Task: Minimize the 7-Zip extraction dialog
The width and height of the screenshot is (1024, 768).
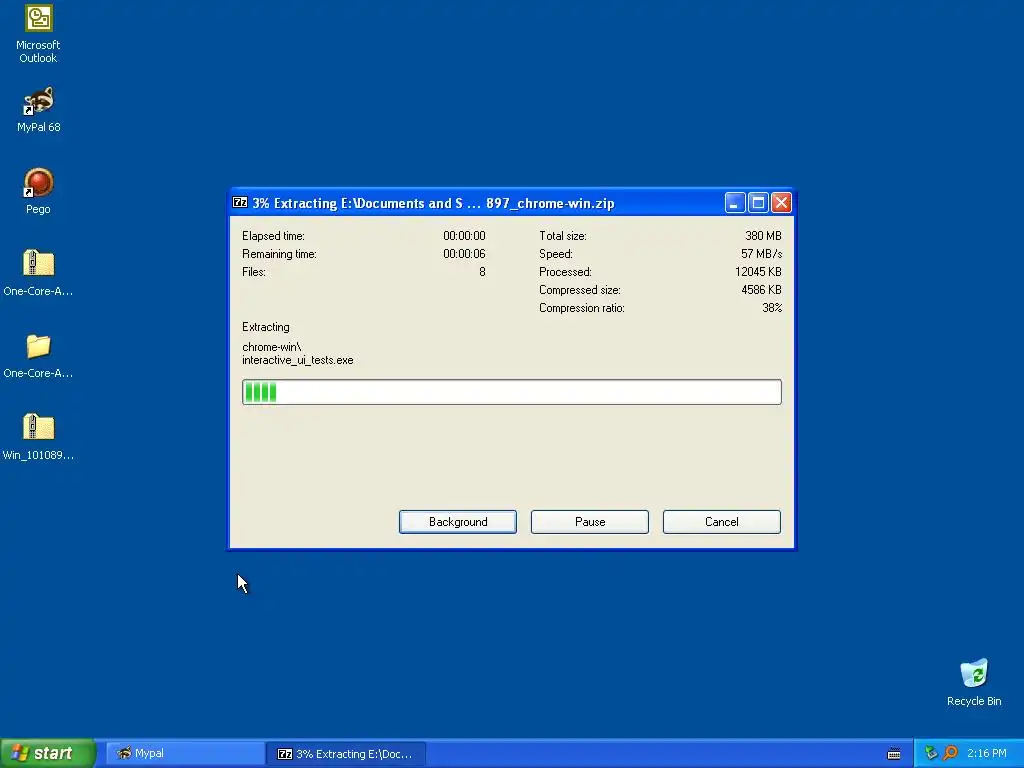Action: click(735, 203)
